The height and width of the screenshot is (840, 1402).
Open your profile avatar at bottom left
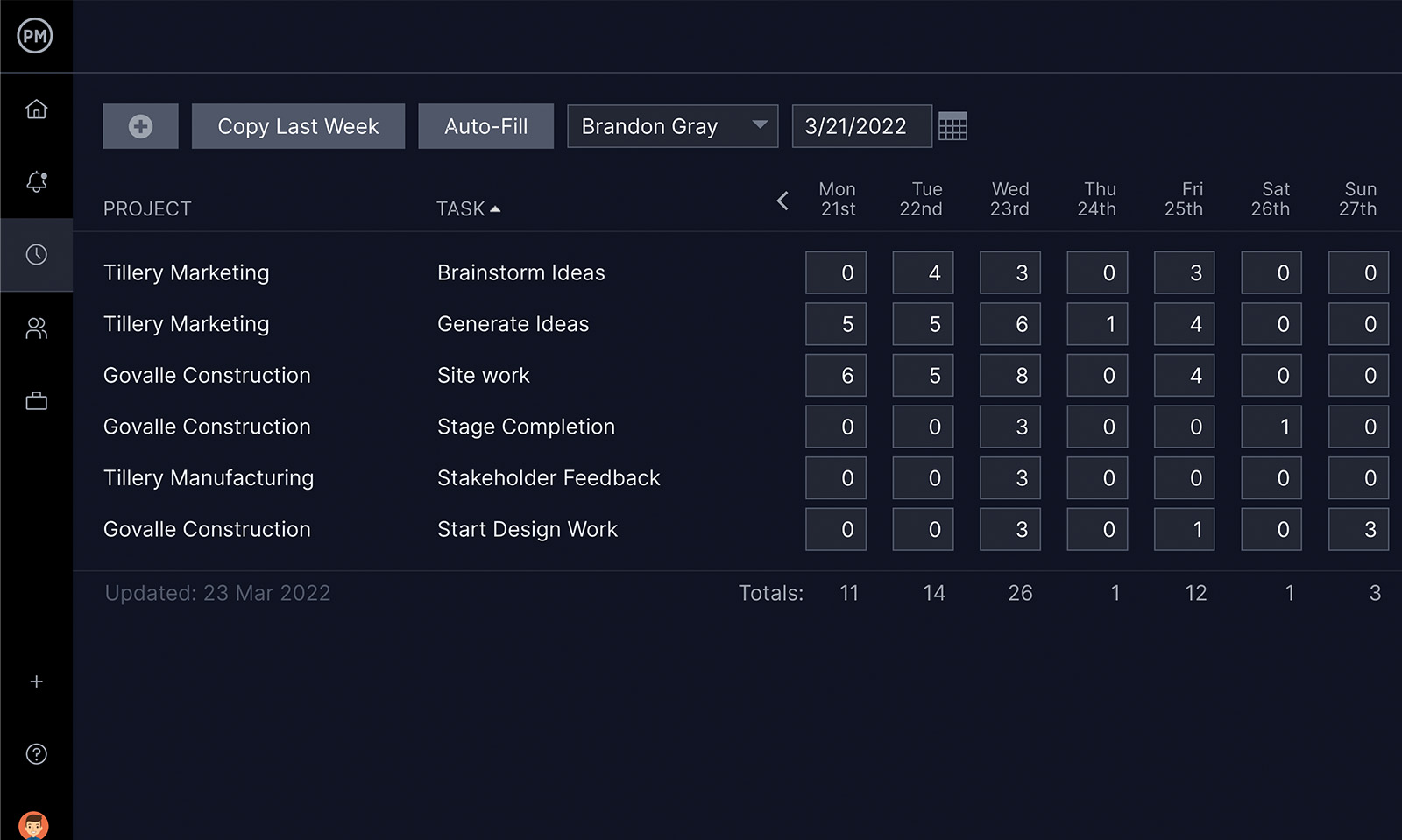(x=36, y=823)
